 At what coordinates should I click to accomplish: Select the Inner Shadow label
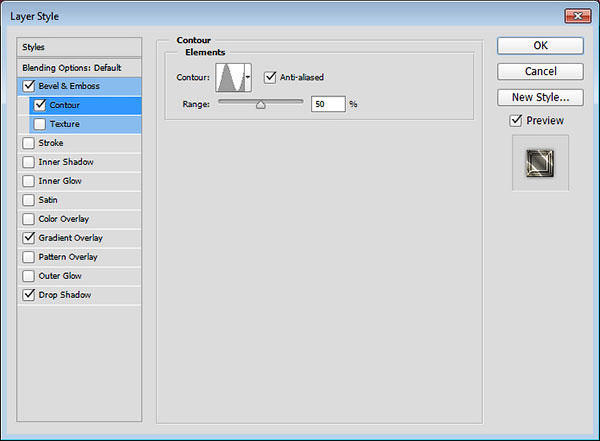coord(66,162)
